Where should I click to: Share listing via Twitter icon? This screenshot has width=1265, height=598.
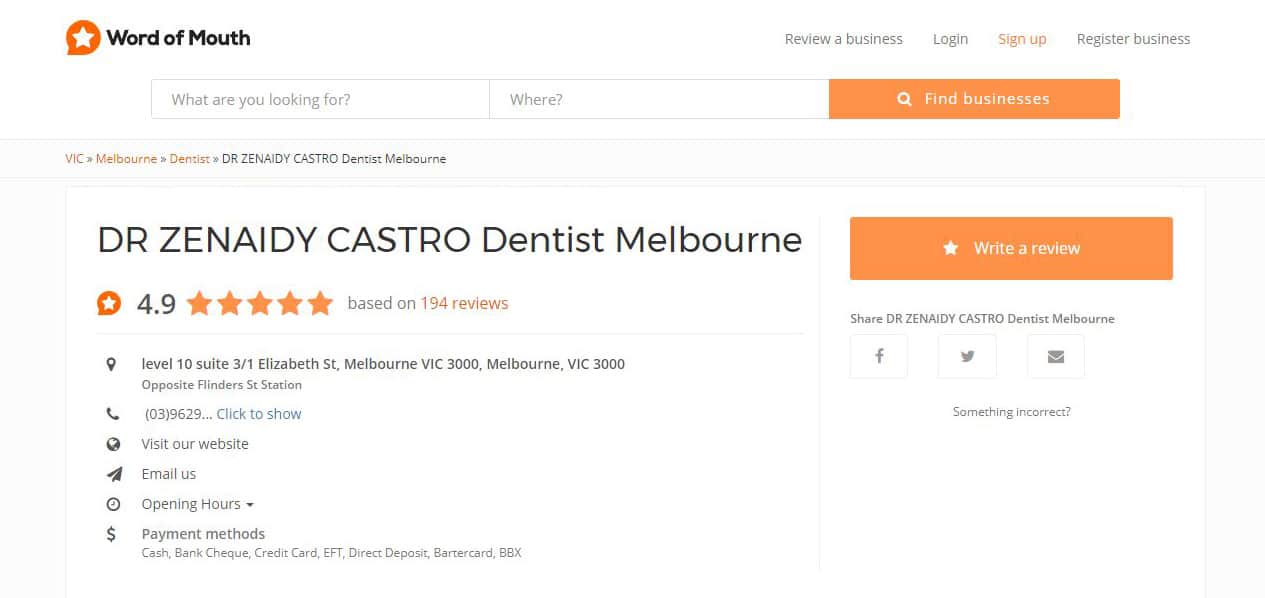(967, 356)
